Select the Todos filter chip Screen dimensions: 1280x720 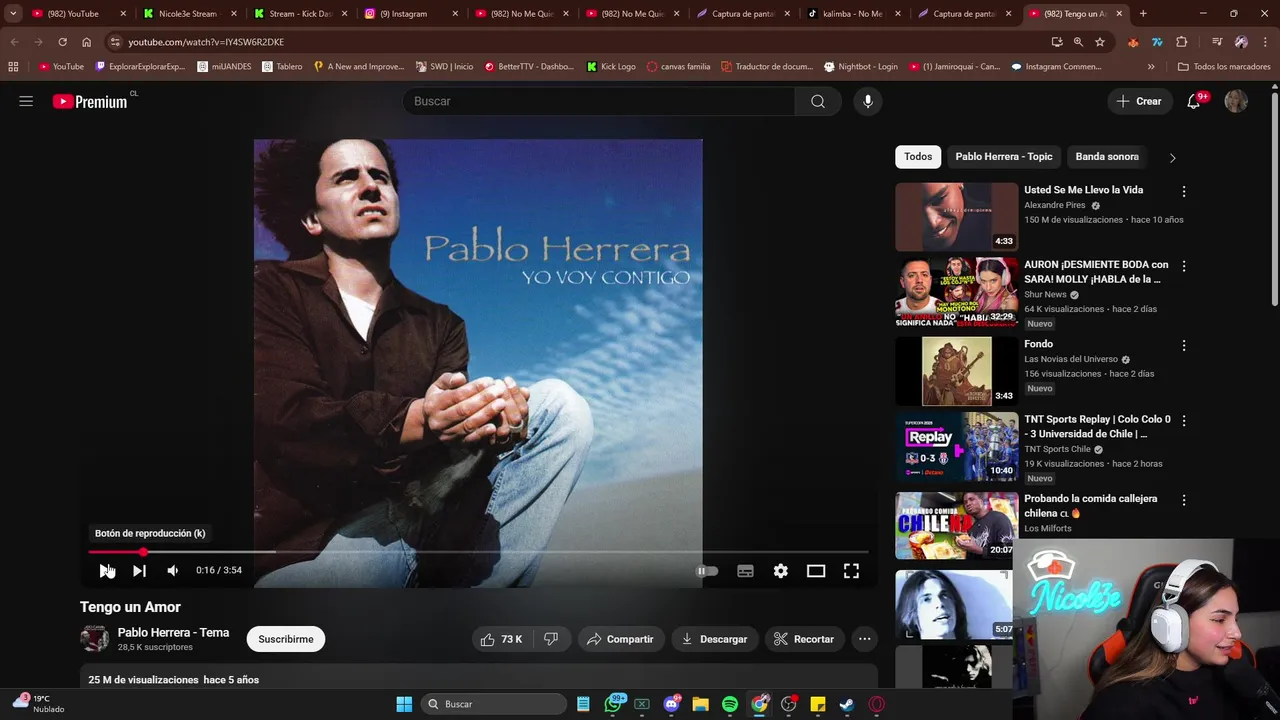click(918, 157)
